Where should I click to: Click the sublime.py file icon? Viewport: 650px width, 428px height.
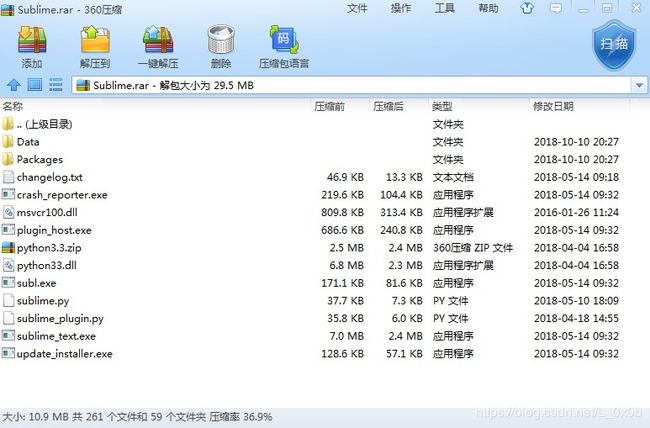click(8, 300)
